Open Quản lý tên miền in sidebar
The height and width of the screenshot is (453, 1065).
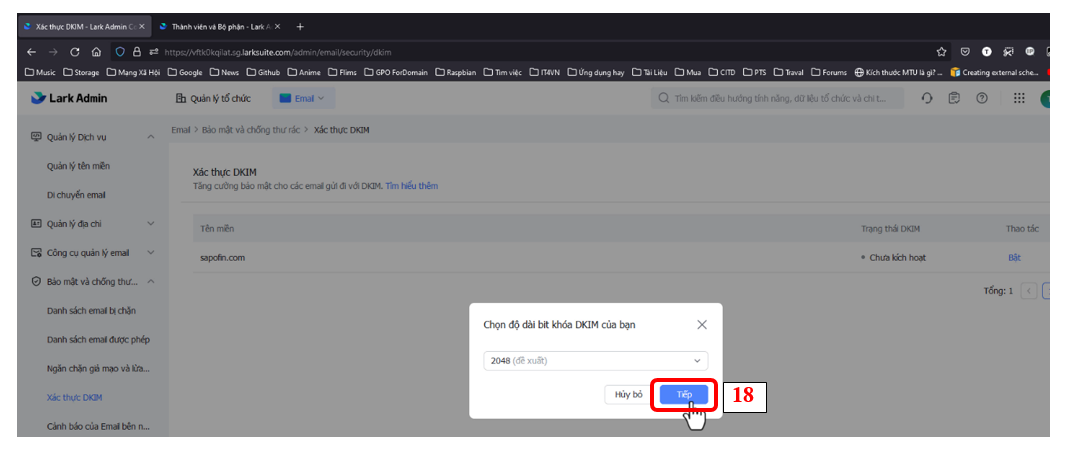point(78,166)
